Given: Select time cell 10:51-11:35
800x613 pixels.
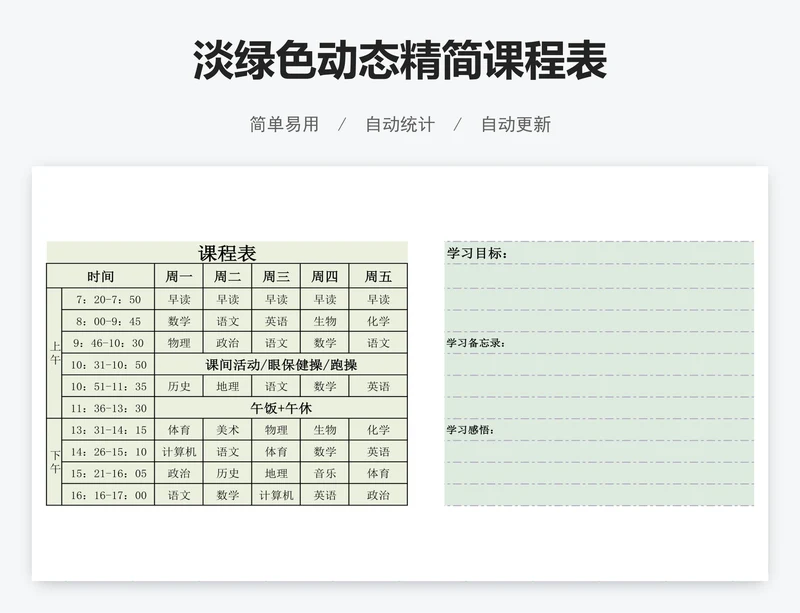Looking at the screenshot, I should click(x=108, y=386).
